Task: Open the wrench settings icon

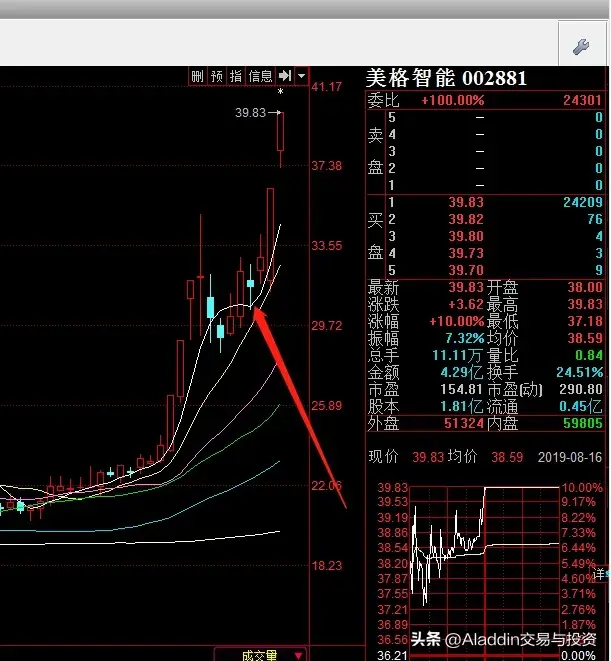Action: pos(580,46)
